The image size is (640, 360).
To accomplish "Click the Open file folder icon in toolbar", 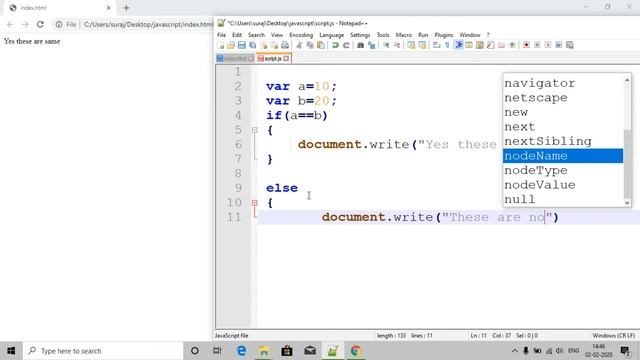I will 231,45.
